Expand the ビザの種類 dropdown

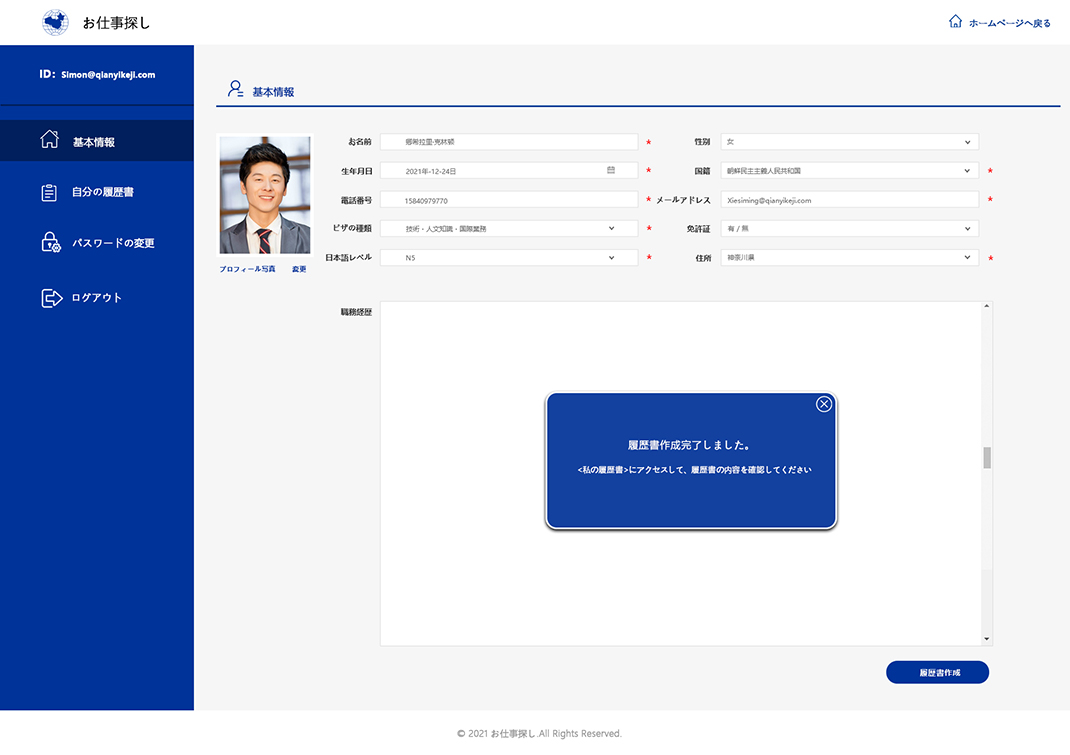(x=612, y=229)
